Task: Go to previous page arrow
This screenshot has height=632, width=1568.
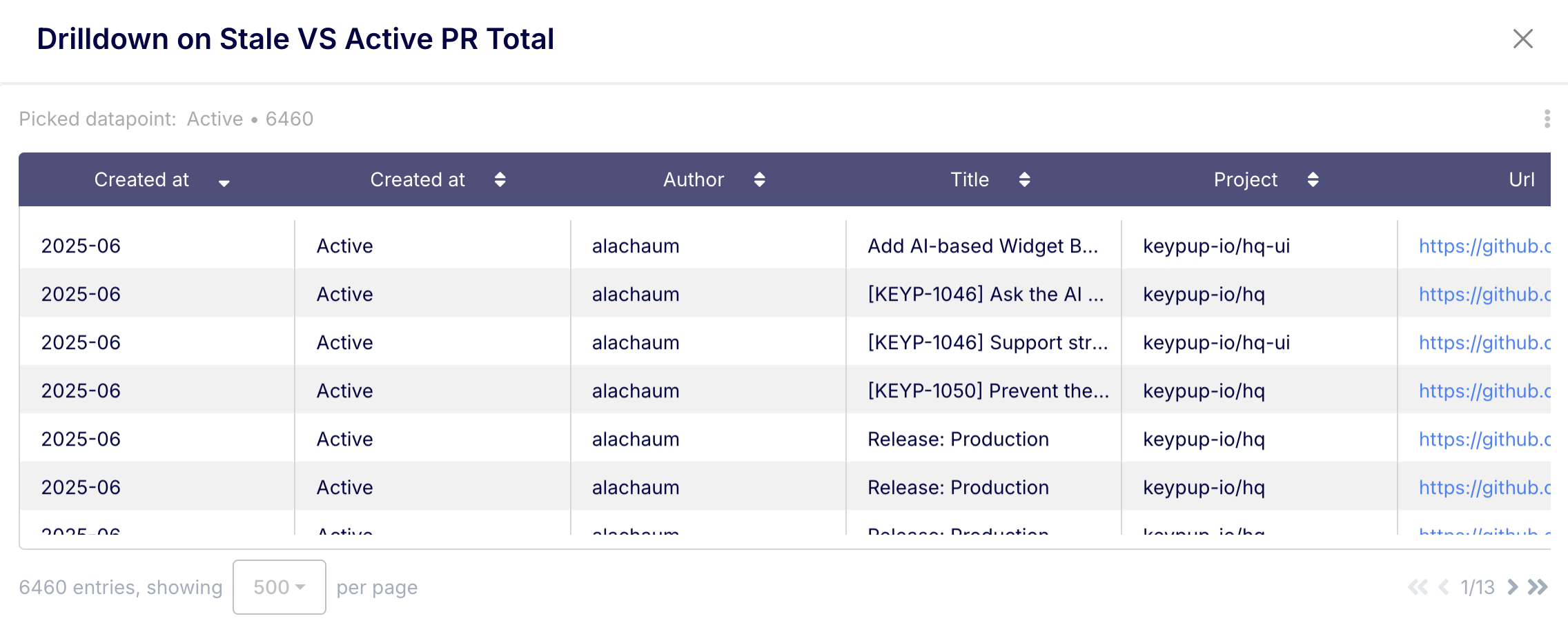Action: coord(1443,587)
